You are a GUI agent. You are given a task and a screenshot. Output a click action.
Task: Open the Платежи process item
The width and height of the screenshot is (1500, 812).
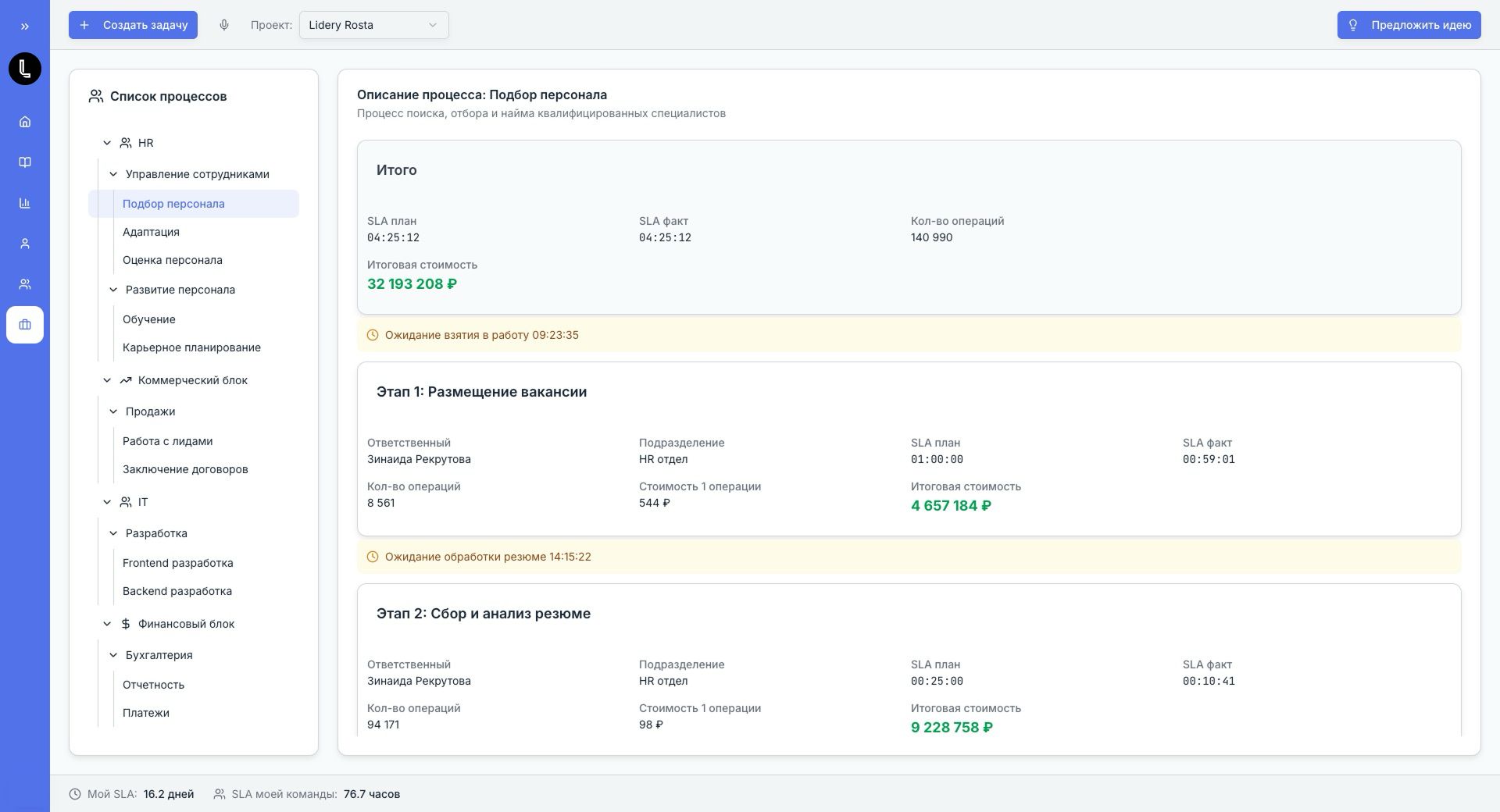(x=146, y=713)
